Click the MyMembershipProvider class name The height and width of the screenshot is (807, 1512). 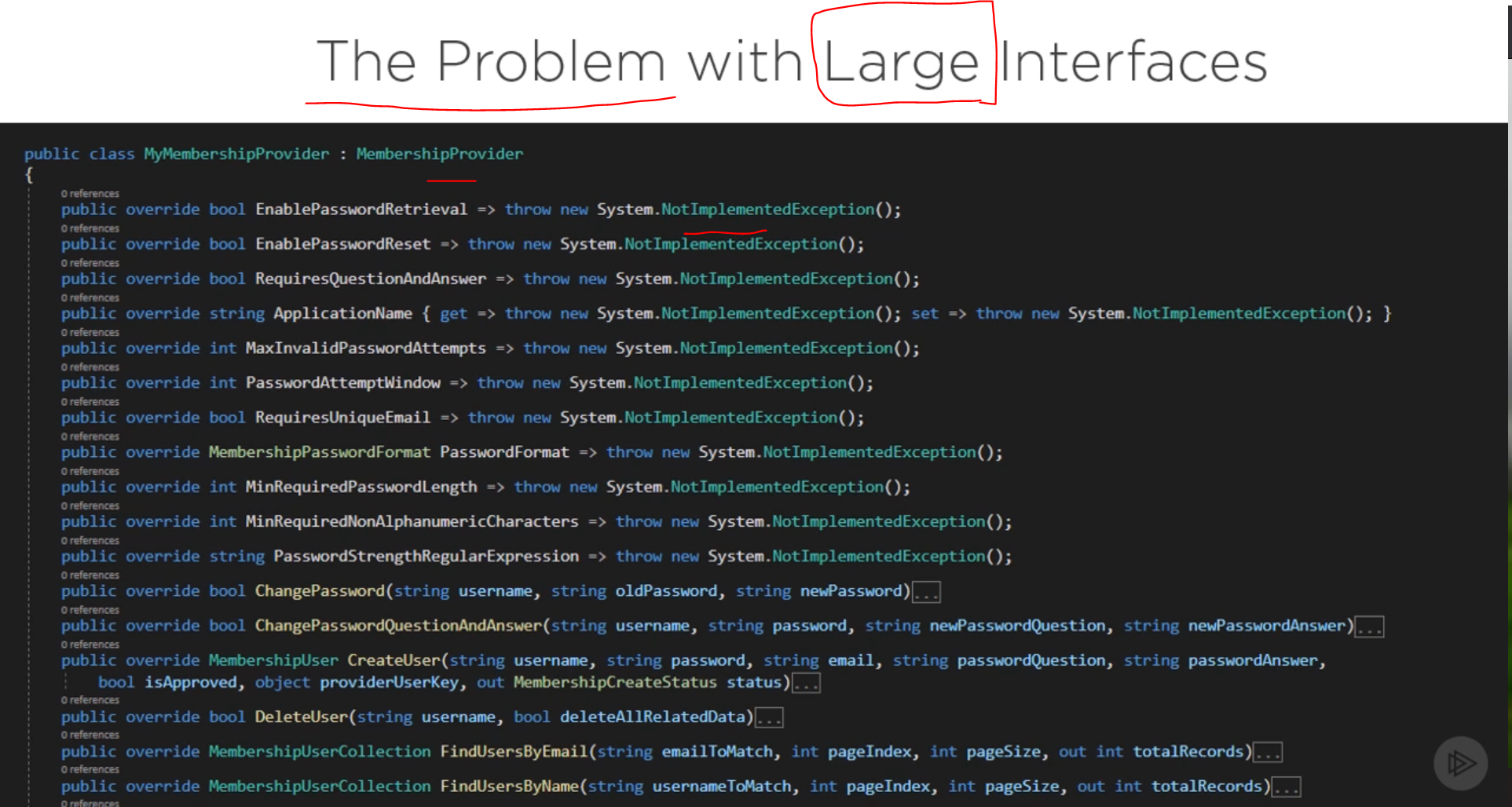236,154
